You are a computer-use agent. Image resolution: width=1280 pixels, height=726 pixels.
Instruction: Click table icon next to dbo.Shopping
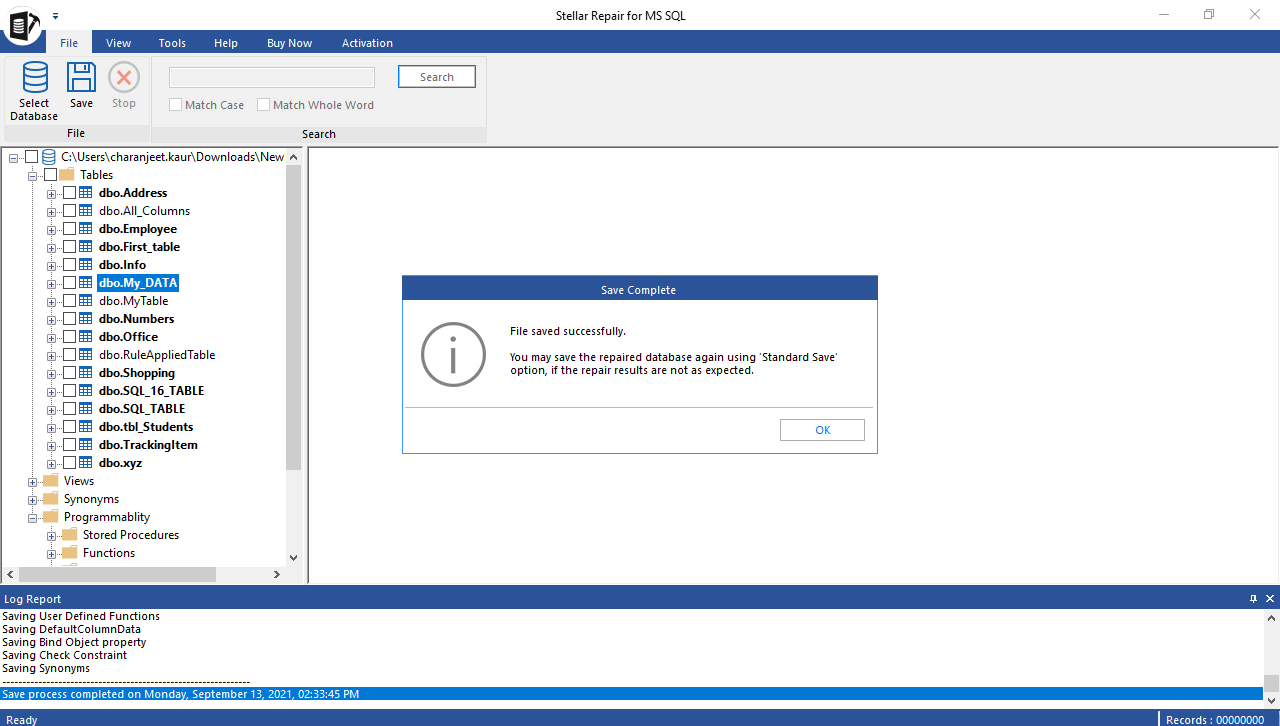click(86, 373)
